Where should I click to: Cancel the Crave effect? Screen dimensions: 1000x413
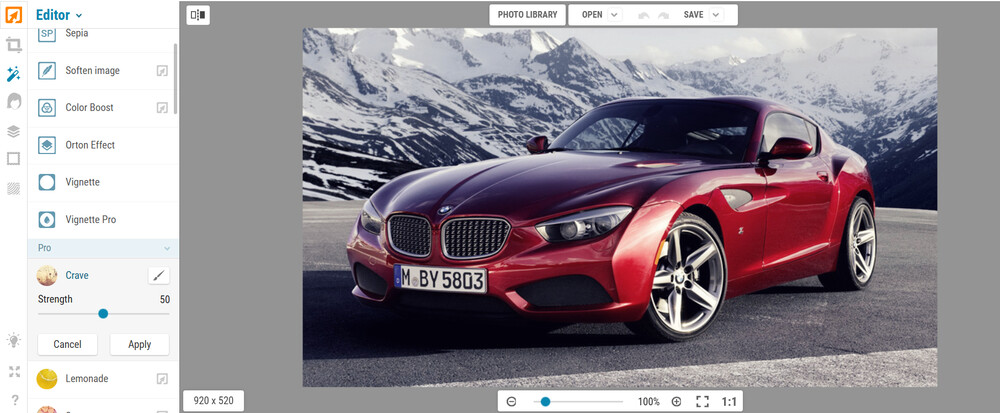pos(68,344)
